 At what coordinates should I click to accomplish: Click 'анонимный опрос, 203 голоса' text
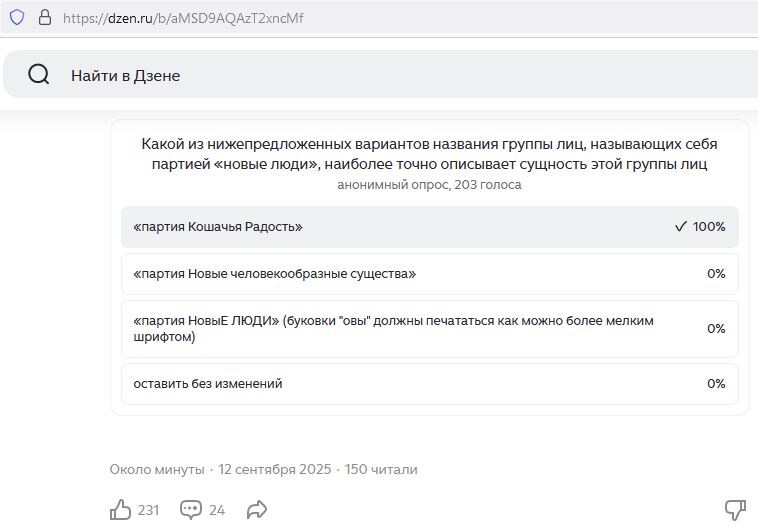pyautogui.click(x=429, y=185)
